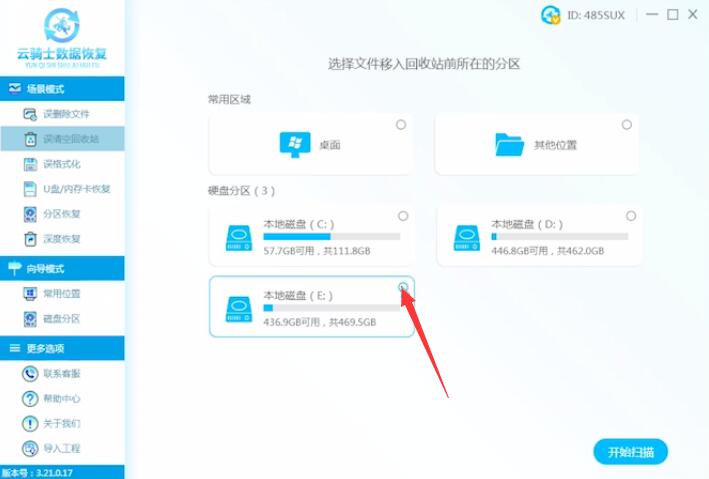Start the scan with 开始扫描
Viewport: 709px width, 479px height.
coord(630,452)
